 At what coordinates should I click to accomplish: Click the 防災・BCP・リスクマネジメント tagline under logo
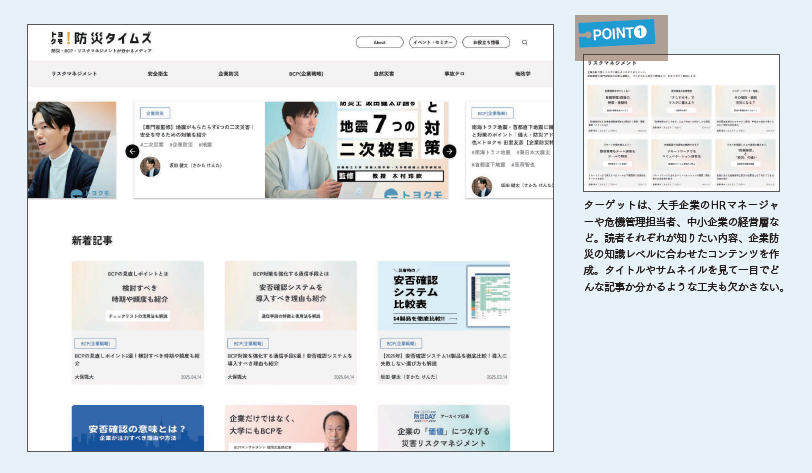coord(102,51)
